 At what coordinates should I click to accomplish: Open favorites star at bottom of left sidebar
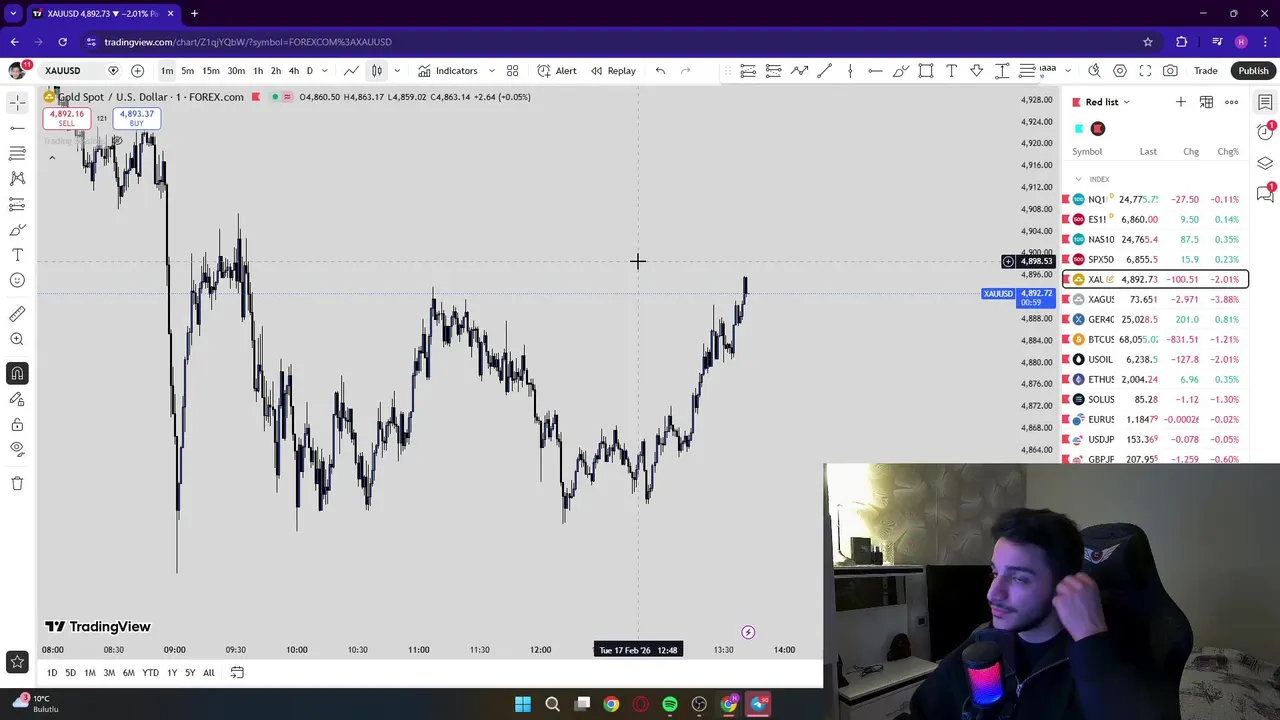[17, 661]
